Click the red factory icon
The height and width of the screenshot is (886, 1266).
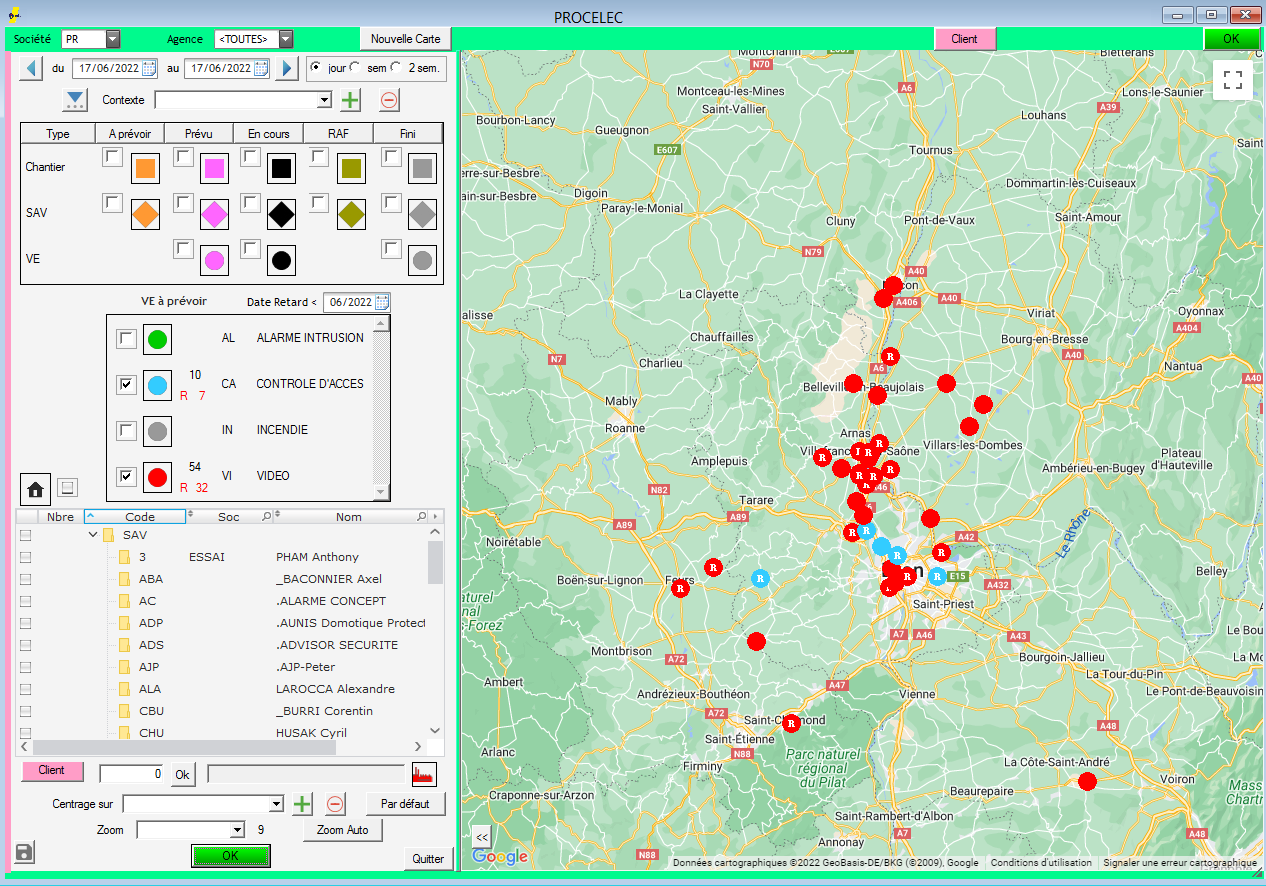[x=424, y=774]
